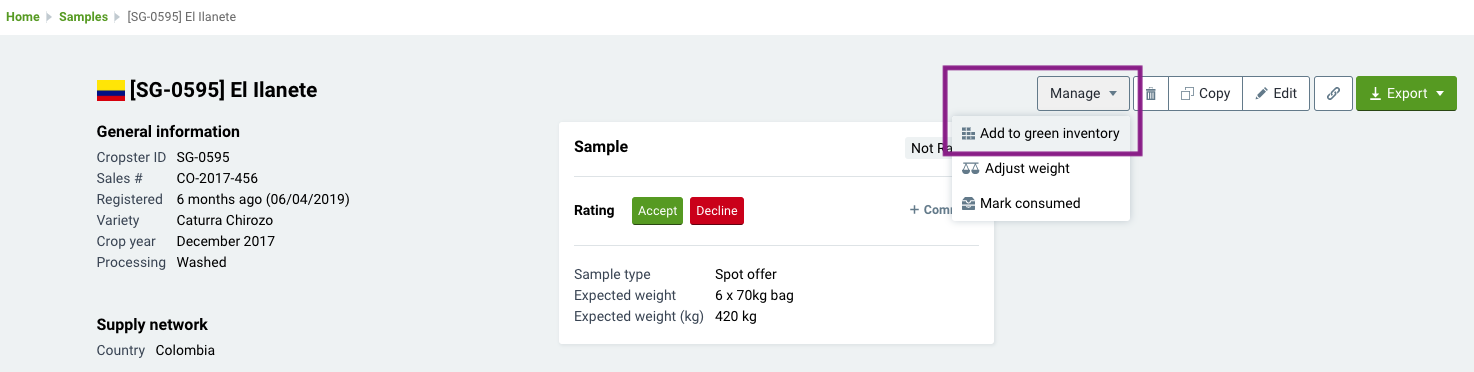Click the chain link icon button
The image size is (1474, 372).
tap(1332, 93)
